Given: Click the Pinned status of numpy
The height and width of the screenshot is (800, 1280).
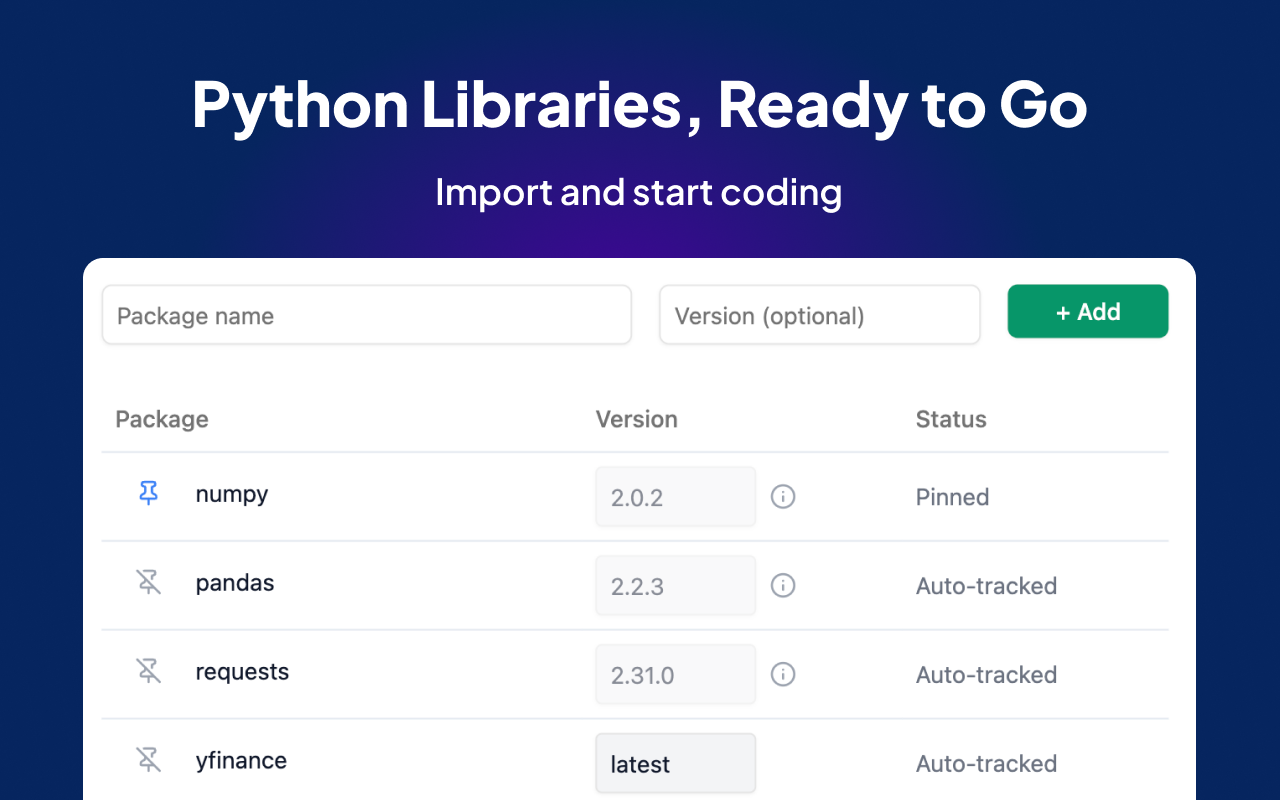Looking at the screenshot, I should click(x=952, y=497).
